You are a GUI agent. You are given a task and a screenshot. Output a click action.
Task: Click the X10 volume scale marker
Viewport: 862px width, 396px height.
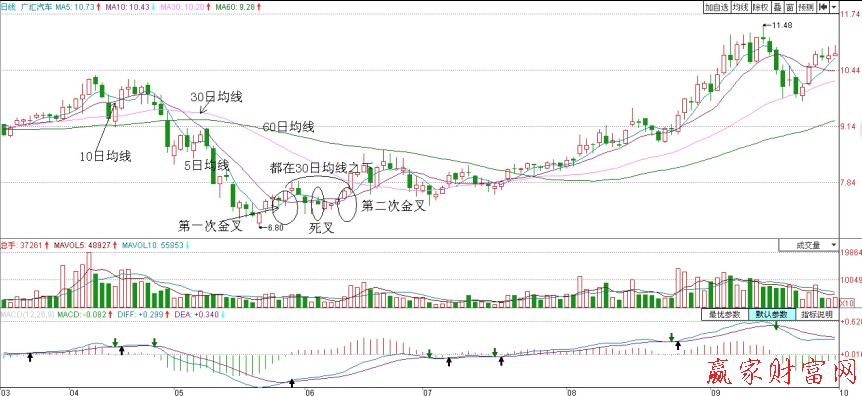click(847, 303)
